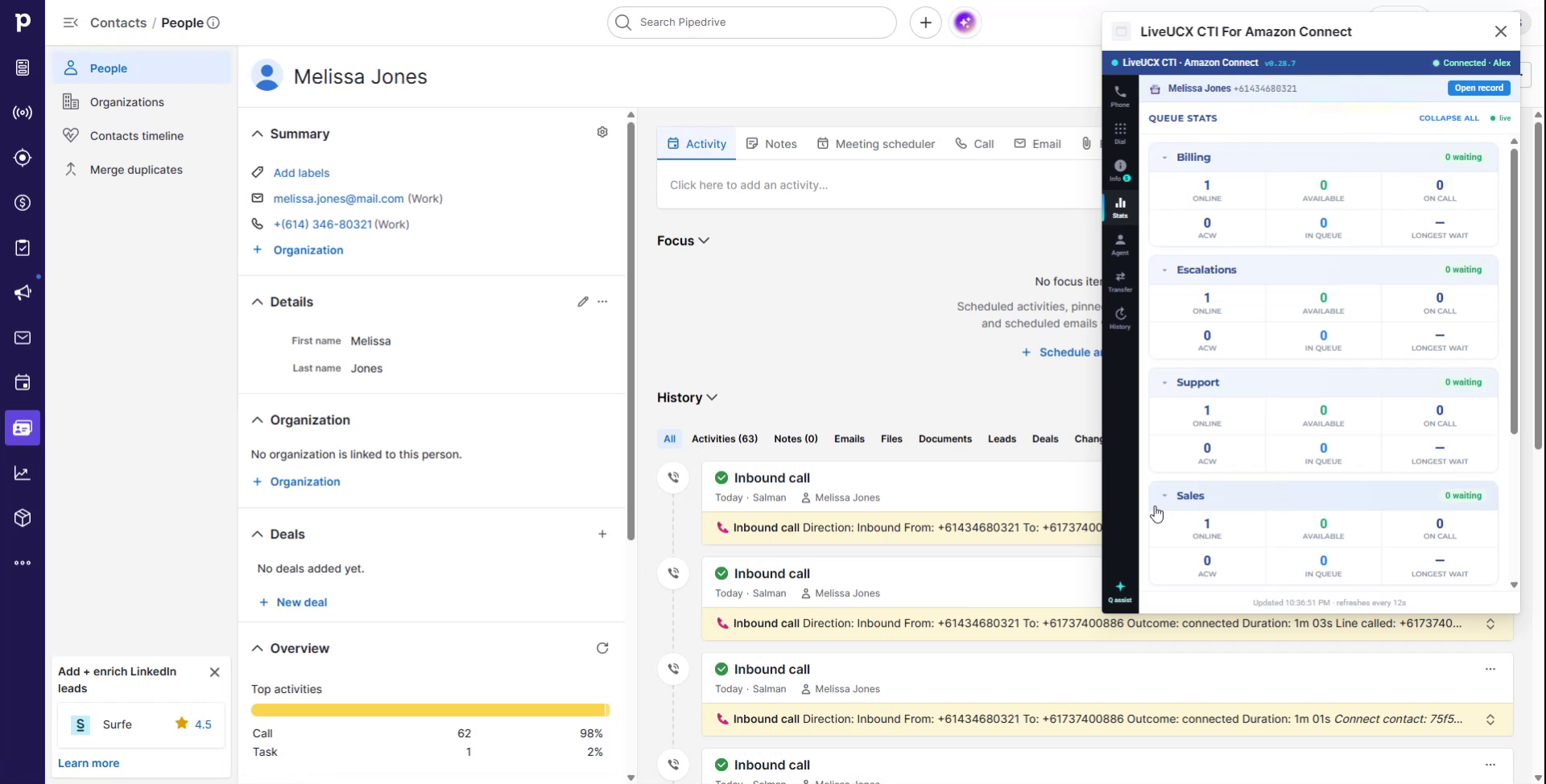Open the megaphone Campaigns icon in left rail
1546x784 pixels.
point(23,292)
